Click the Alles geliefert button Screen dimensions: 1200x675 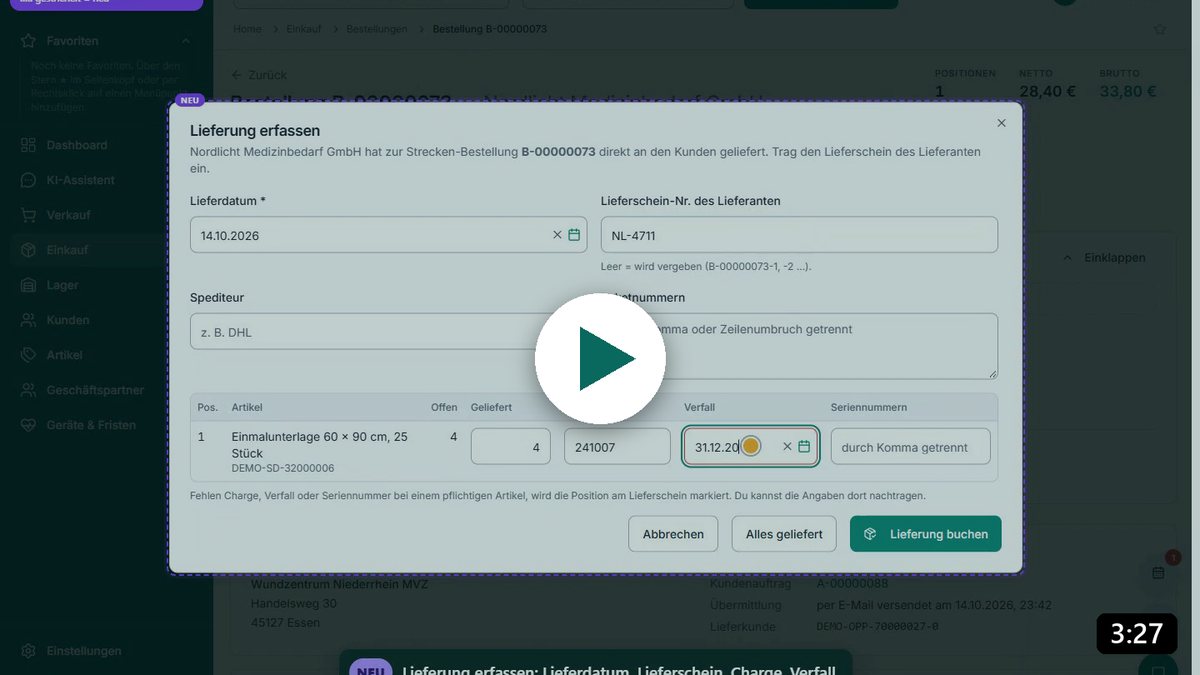(784, 534)
